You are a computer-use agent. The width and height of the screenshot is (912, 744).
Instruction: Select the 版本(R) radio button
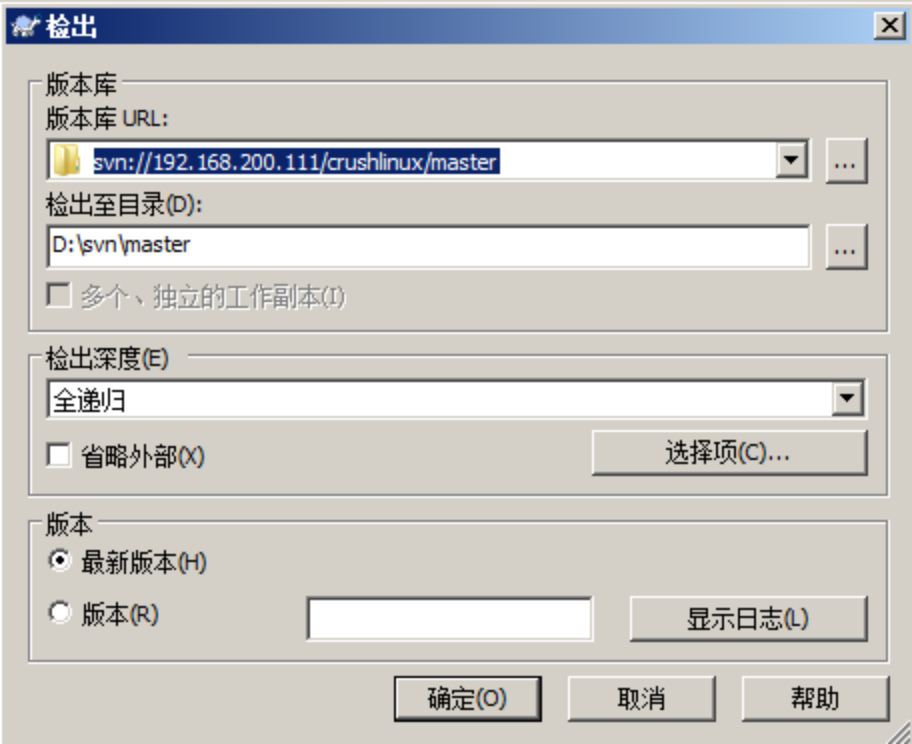pyautogui.click(x=59, y=613)
